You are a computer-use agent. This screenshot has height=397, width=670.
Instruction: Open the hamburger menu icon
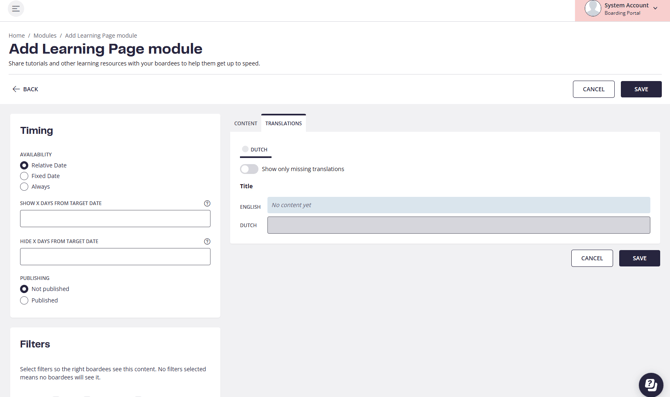pyautogui.click(x=16, y=9)
